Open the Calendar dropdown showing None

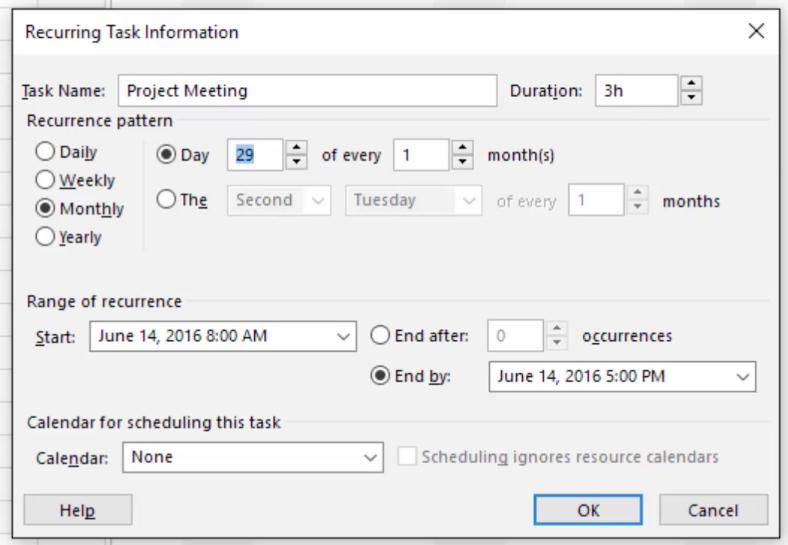(x=253, y=458)
